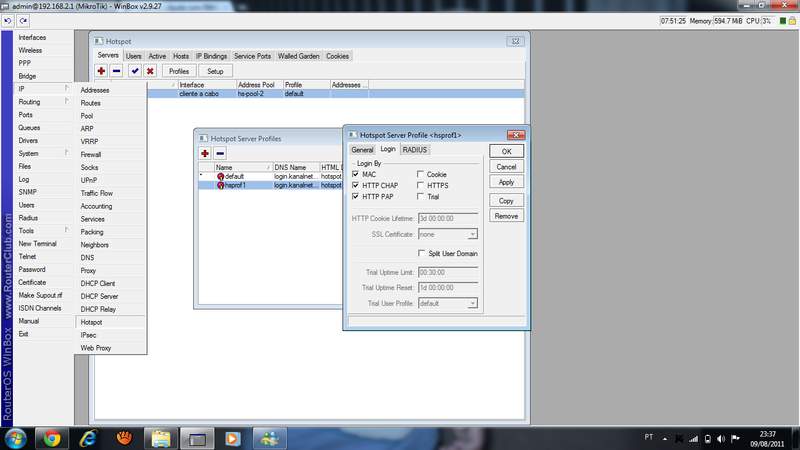800x450 pixels.
Task: Show hidden tray icons arrow
Action: tap(665, 438)
